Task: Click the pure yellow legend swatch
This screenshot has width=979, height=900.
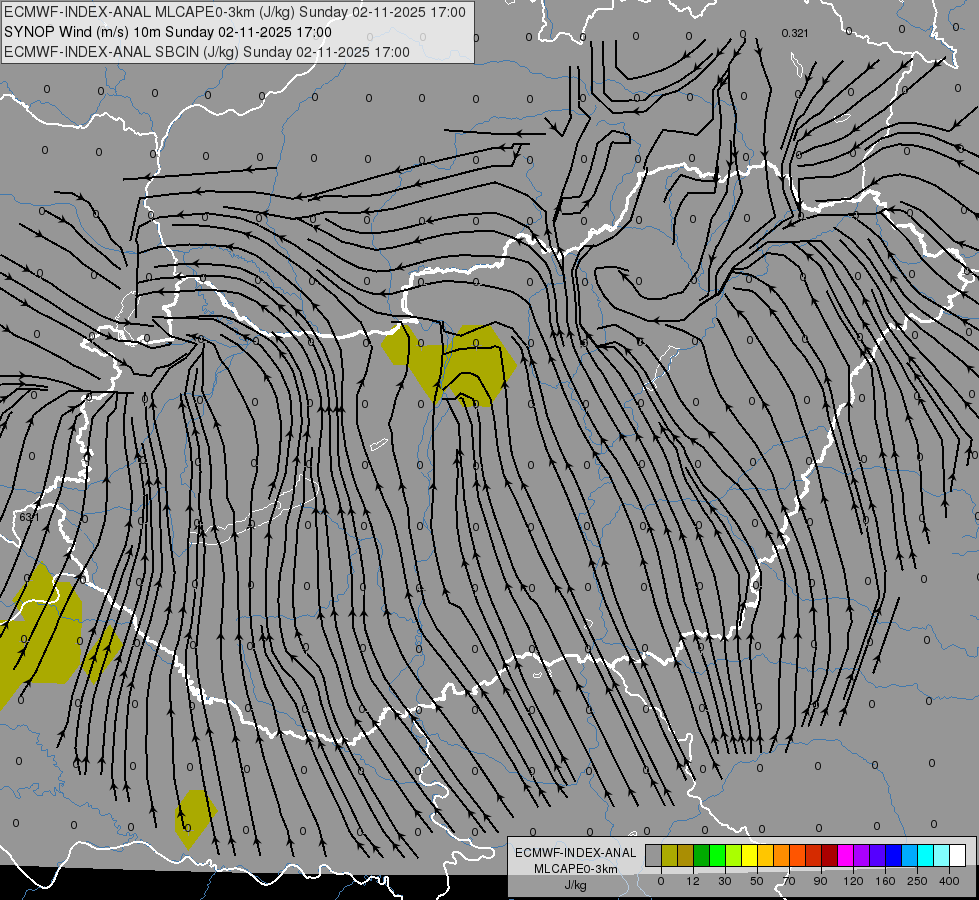Action: pyautogui.click(x=749, y=855)
